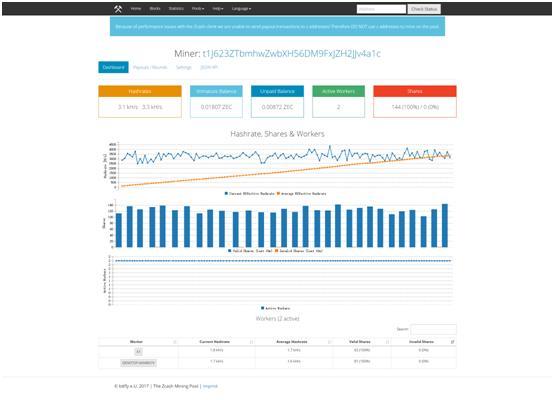
Task: Click the crossed pickaxes logo icon
Action: pyautogui.click(x=118, y=9)
